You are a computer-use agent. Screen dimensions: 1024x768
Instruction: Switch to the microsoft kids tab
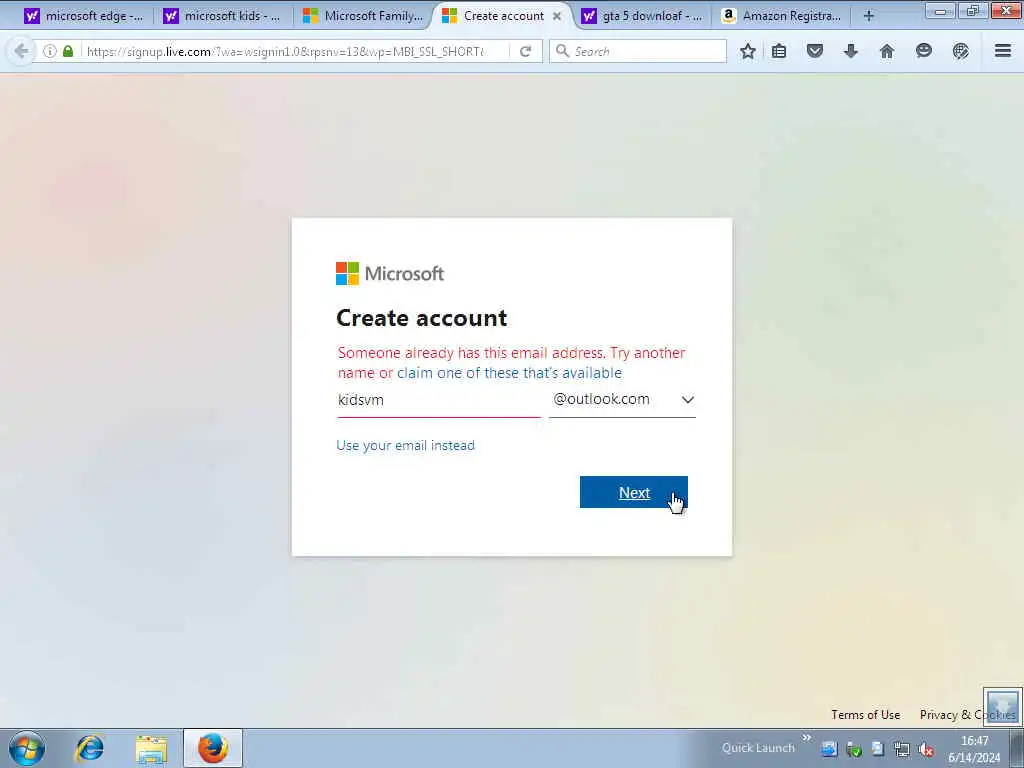pos(222,16)
